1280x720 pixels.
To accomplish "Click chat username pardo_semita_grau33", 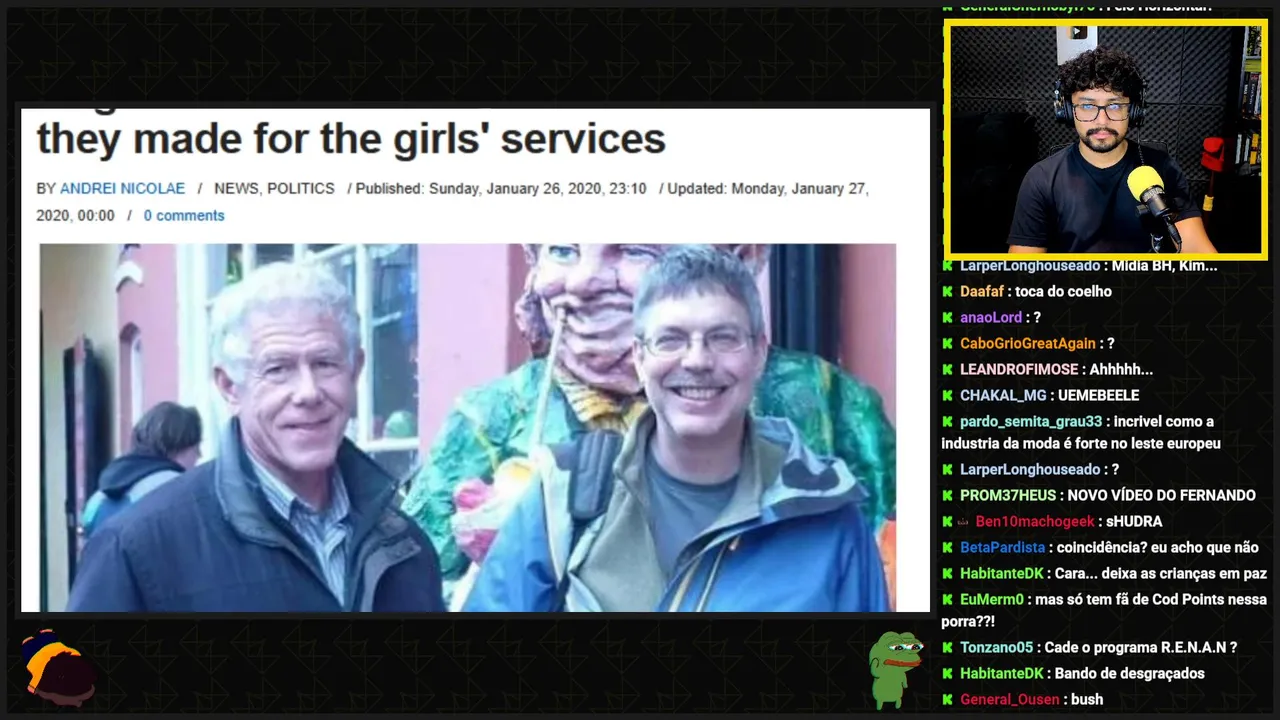I will click(x=1031, y=422).
